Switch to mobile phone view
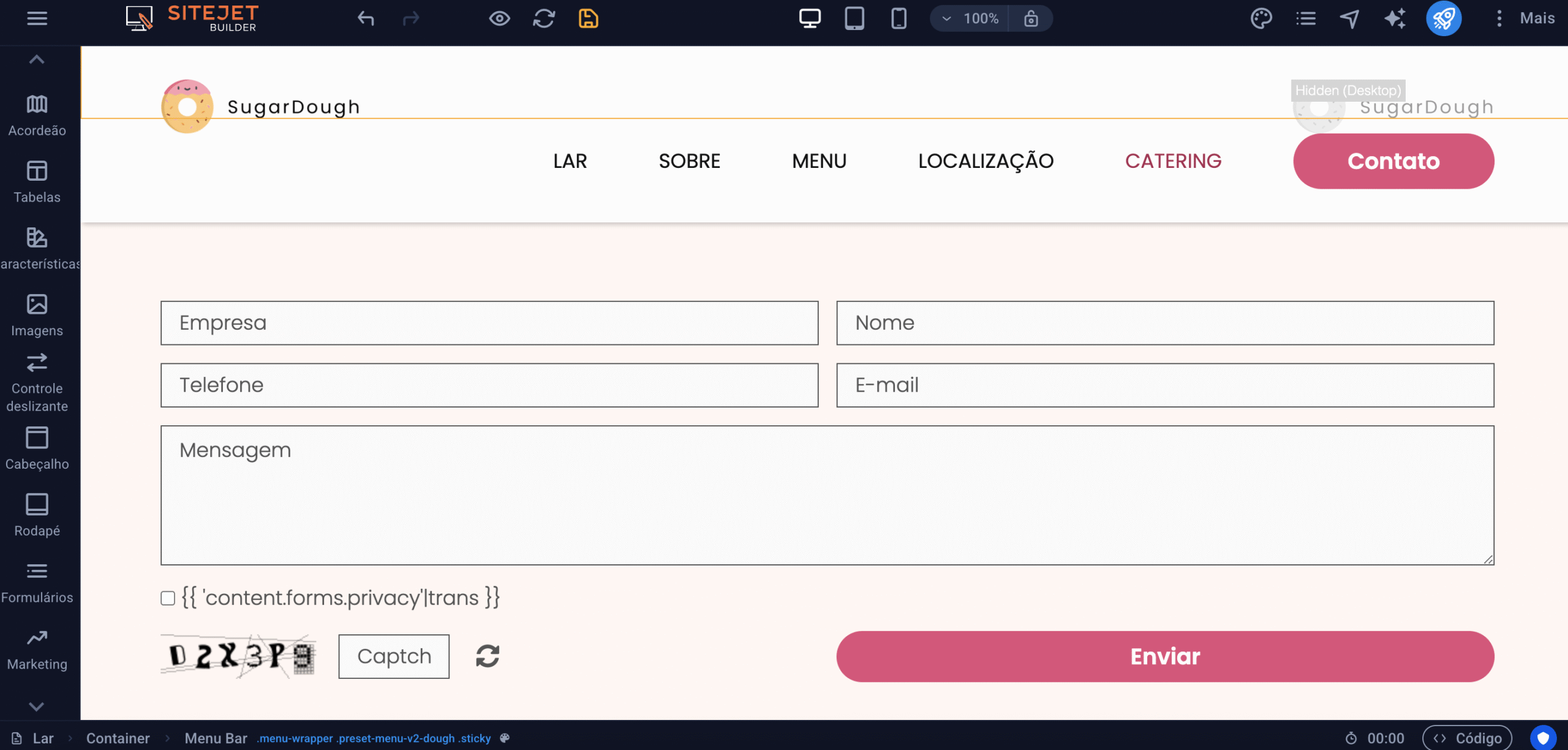The width and height of the screenshot is (1568, 750). tap(899, 18)
